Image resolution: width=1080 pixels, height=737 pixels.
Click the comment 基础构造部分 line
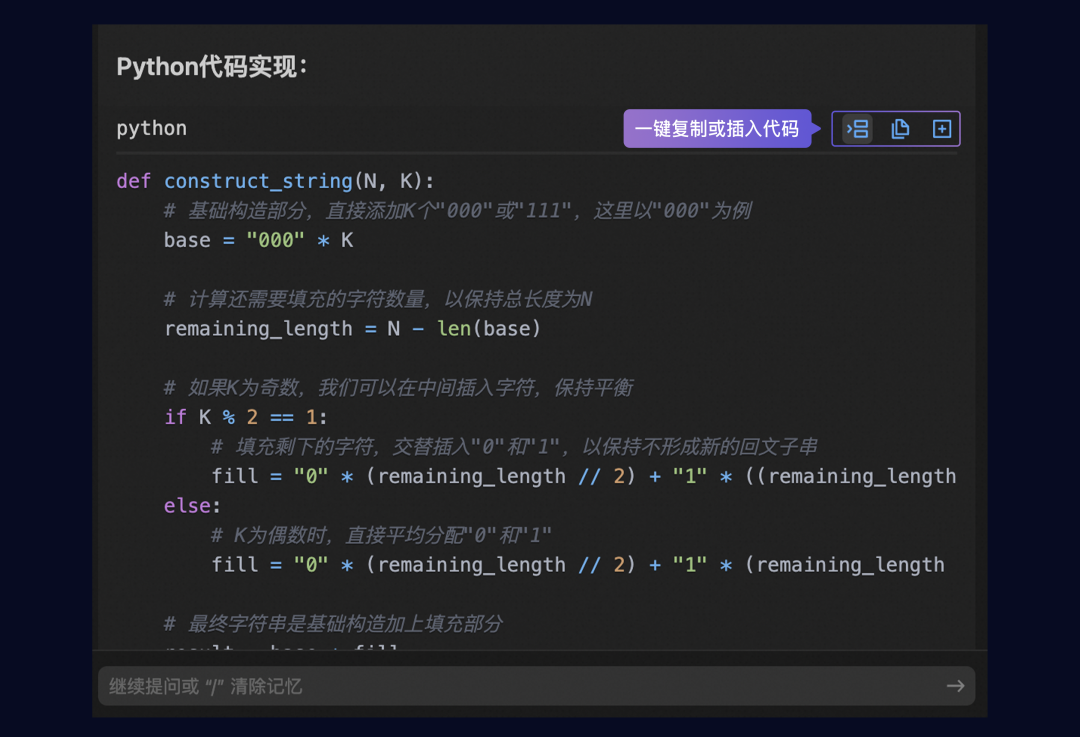(x=457, y=211)
